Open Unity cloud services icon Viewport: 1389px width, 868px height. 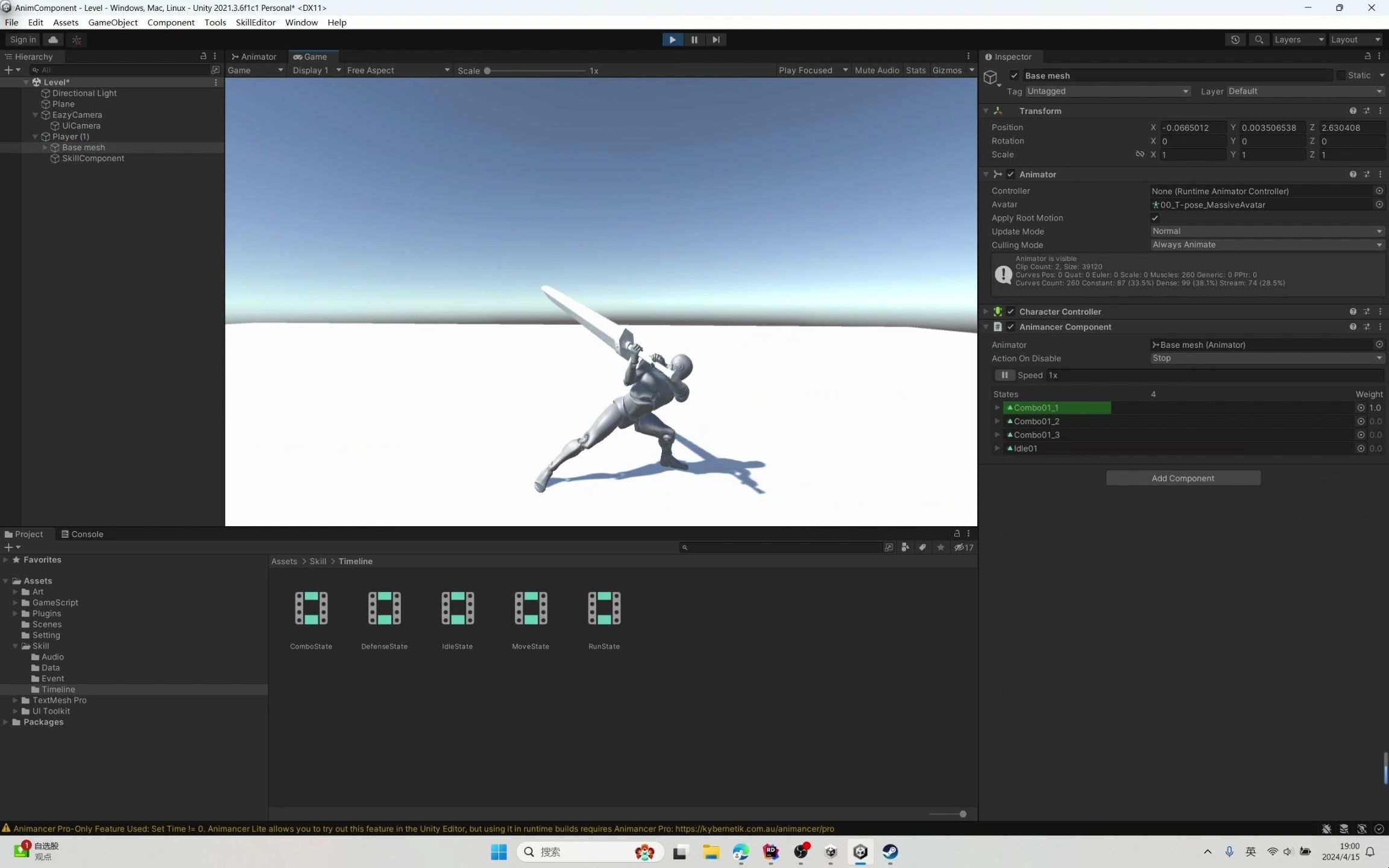(53, 40)
